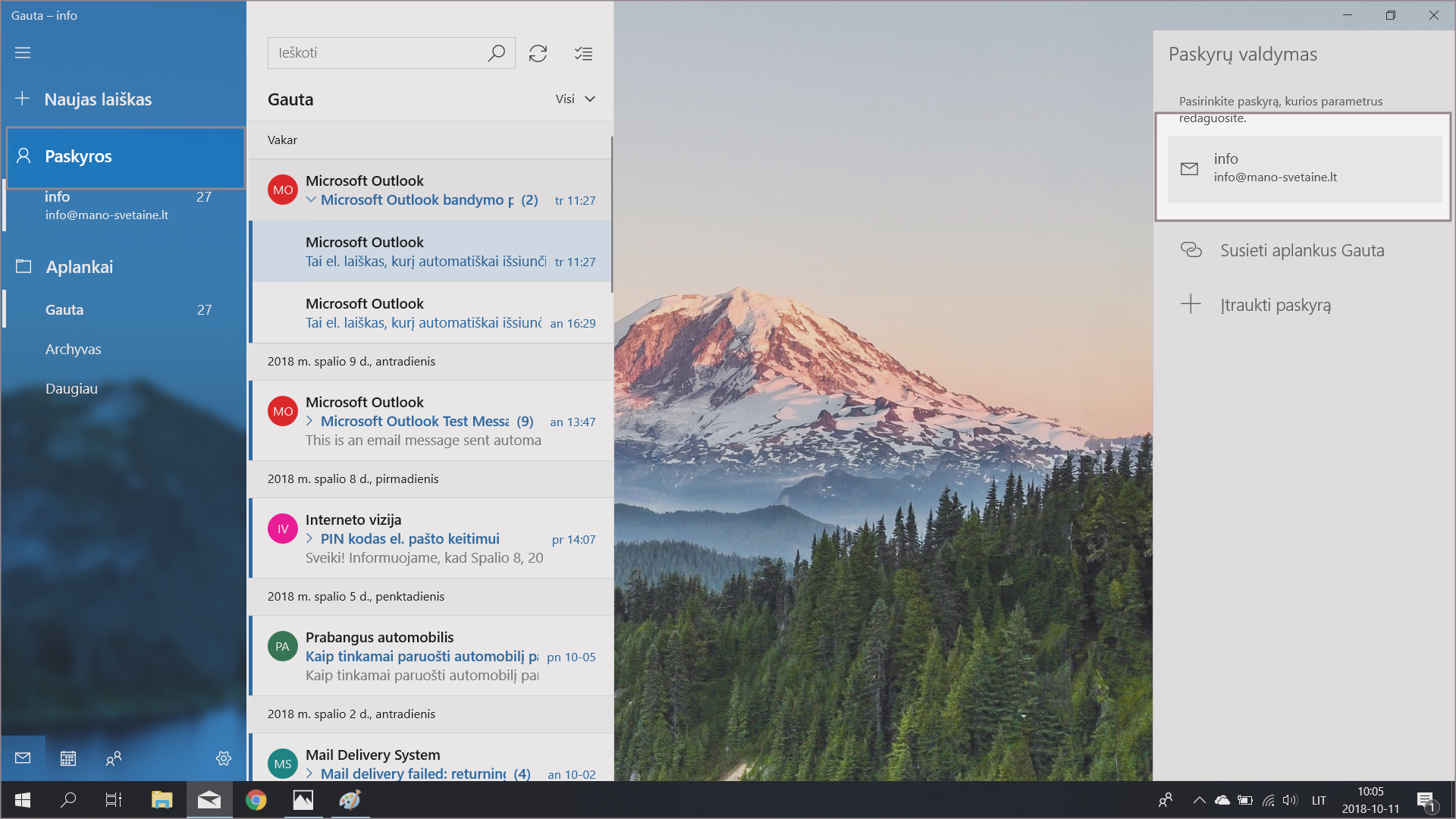
Task: Open the Archyvas folder
Action: (73, 350)
